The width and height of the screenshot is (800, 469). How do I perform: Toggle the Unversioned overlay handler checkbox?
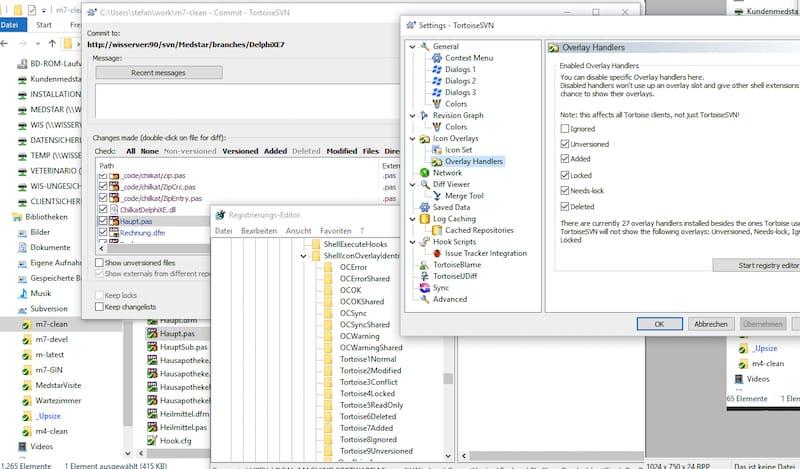point(564,144)
